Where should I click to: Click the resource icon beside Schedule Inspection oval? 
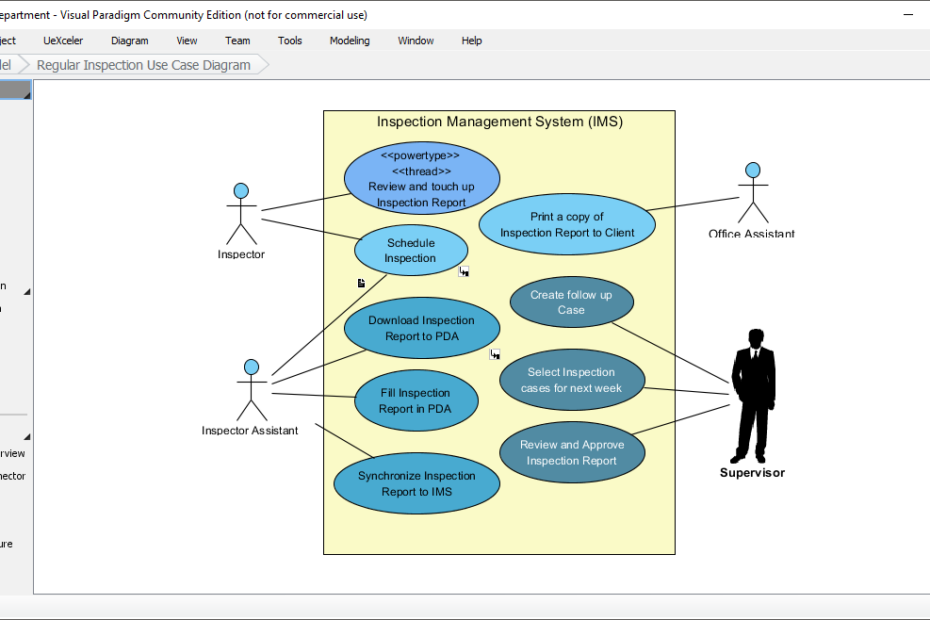[x=463, y=271]
